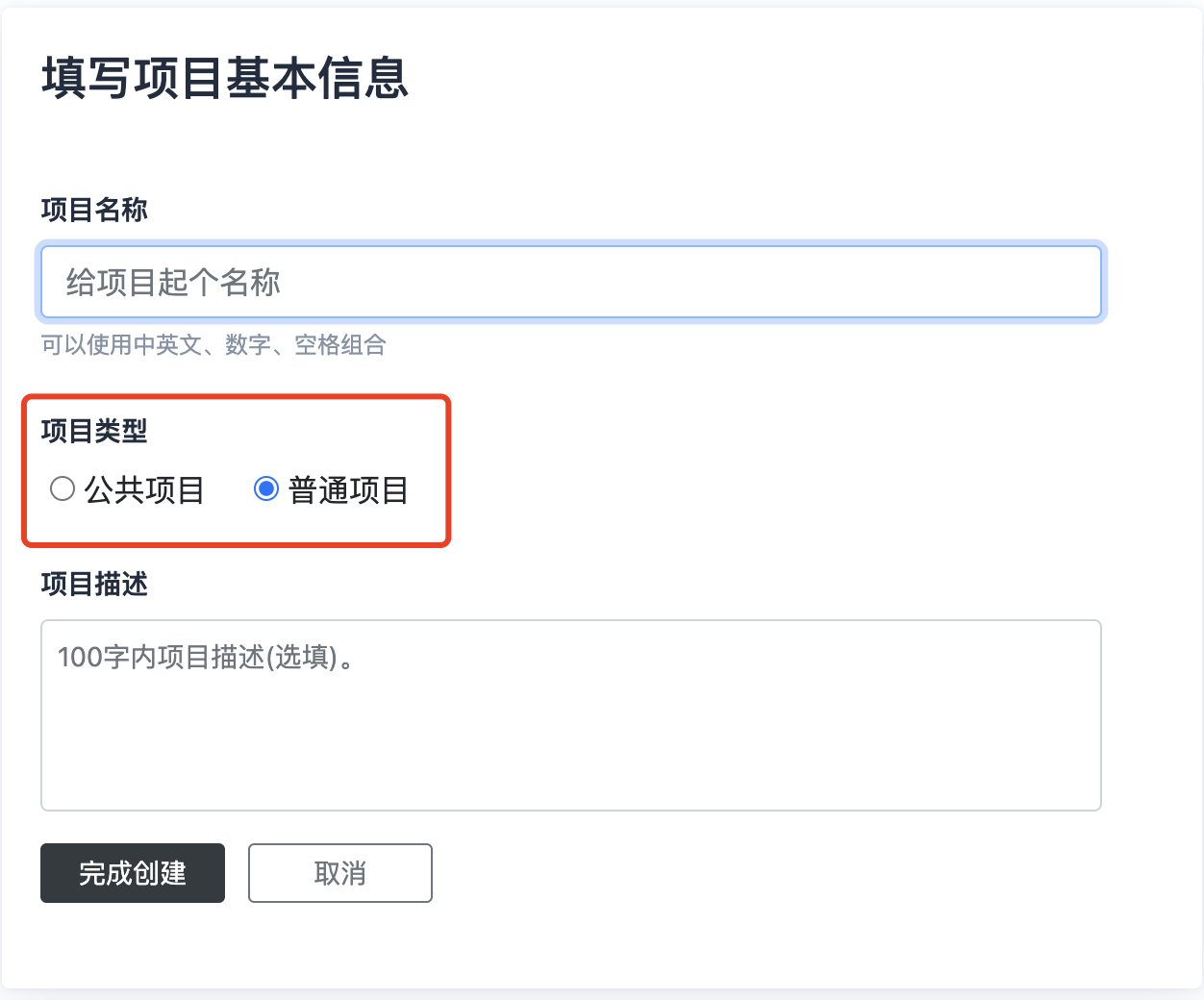Click the hint text 可以使用中英文、数字、空格组合

(x=213, y=345)
